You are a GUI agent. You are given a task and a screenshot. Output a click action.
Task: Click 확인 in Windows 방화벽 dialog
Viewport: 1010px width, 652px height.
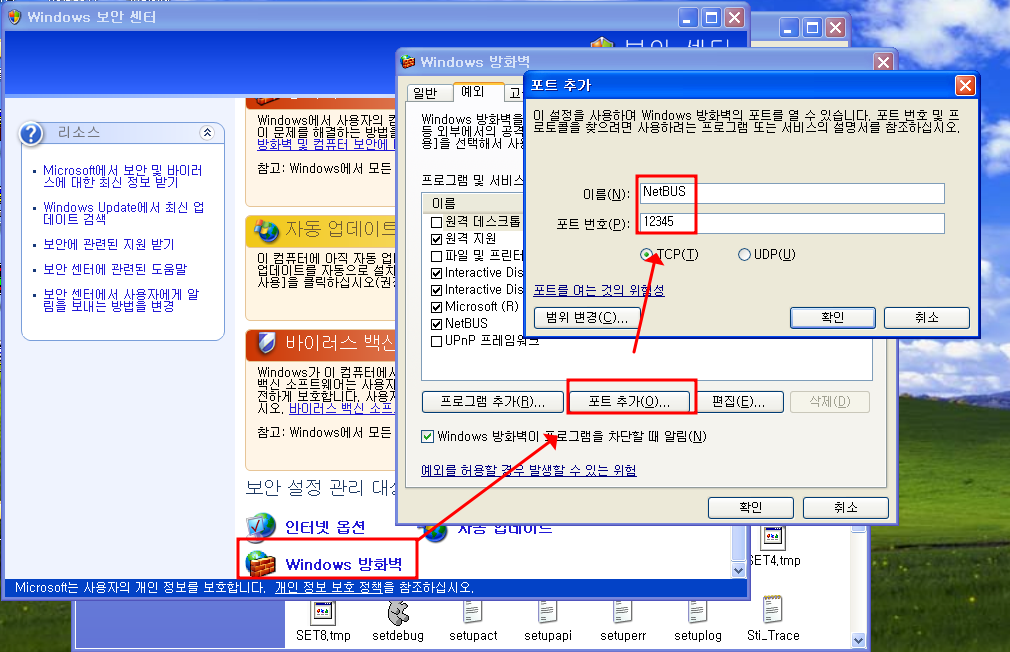[x=750, y=508]
